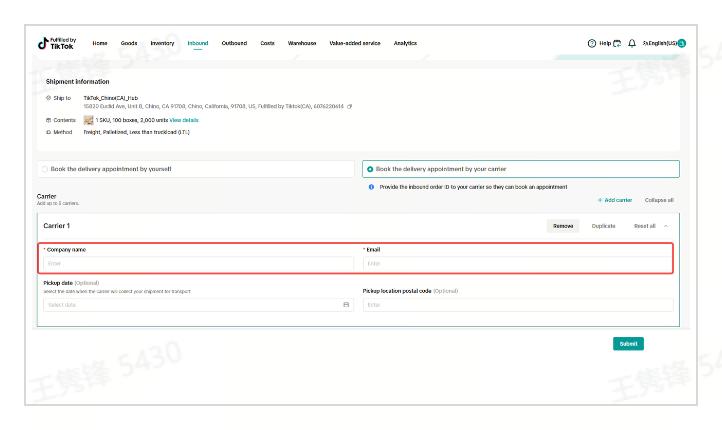The image size is (722, 430).
Task: Click the calendar icon beside Help
Action: pos(617,43)
